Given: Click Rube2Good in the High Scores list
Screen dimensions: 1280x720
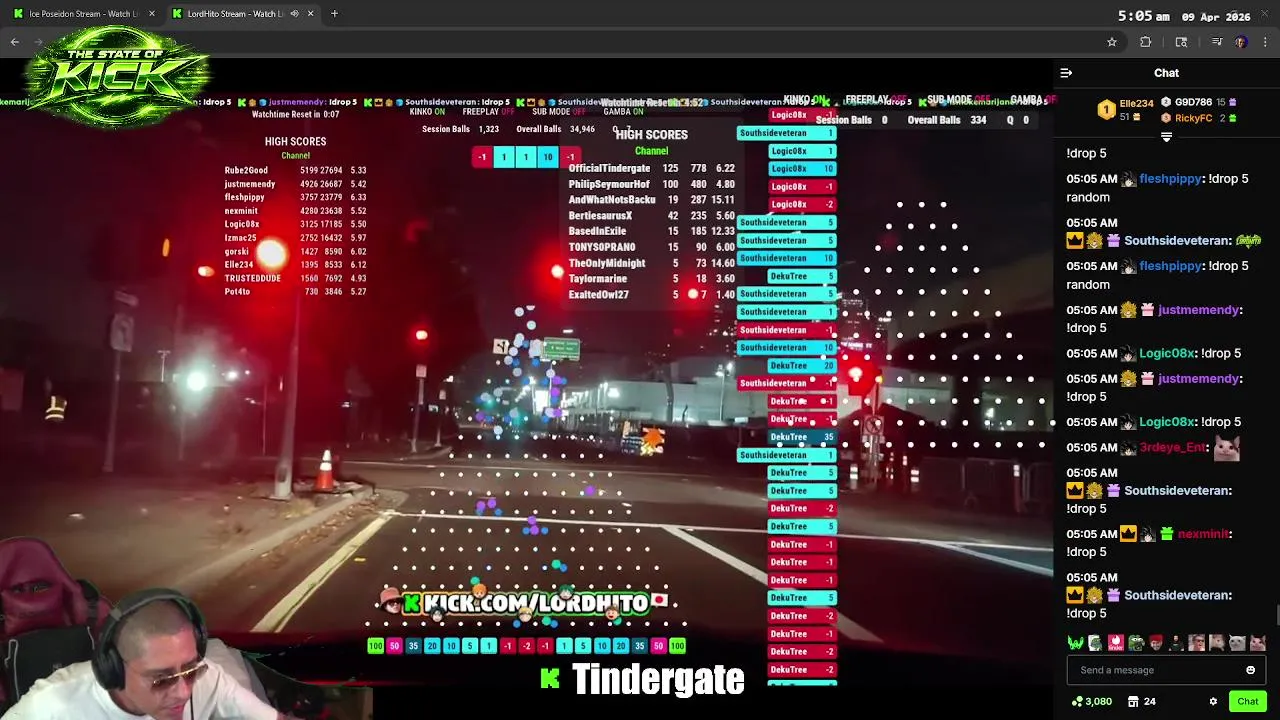Looking at the screenshot, I should (246, 171).
